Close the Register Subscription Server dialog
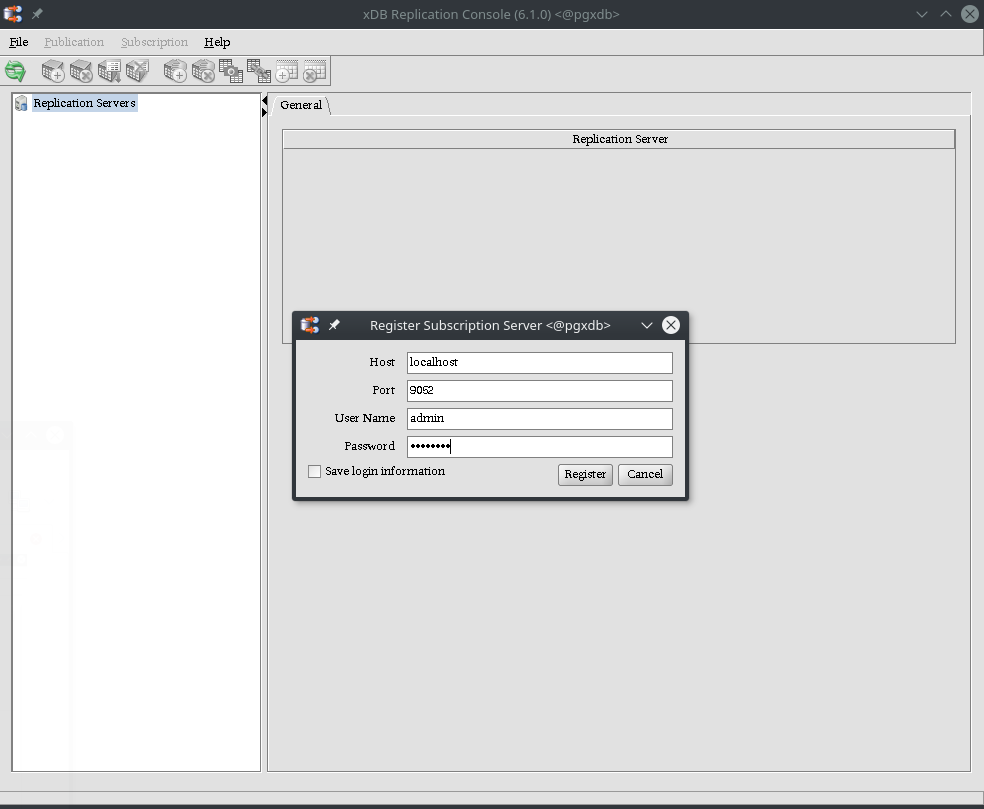Image resolution: width=984 pixels, height=809 pixels. click(x=671, y=325)
